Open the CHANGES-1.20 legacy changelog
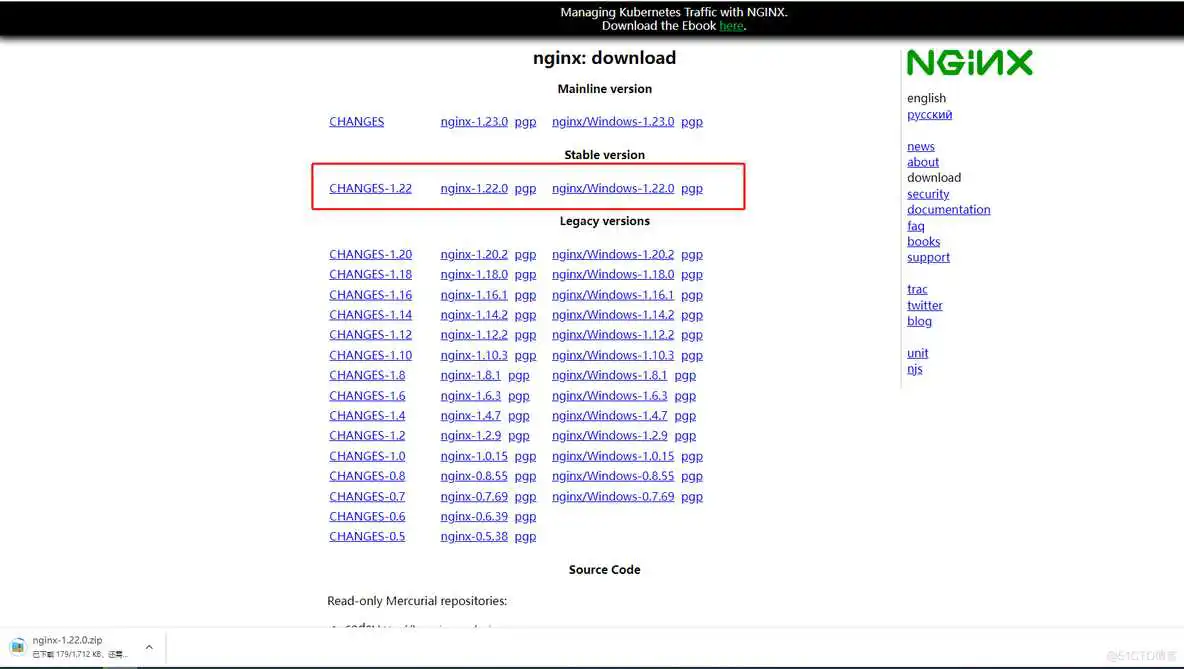 [x=371, y=254]
